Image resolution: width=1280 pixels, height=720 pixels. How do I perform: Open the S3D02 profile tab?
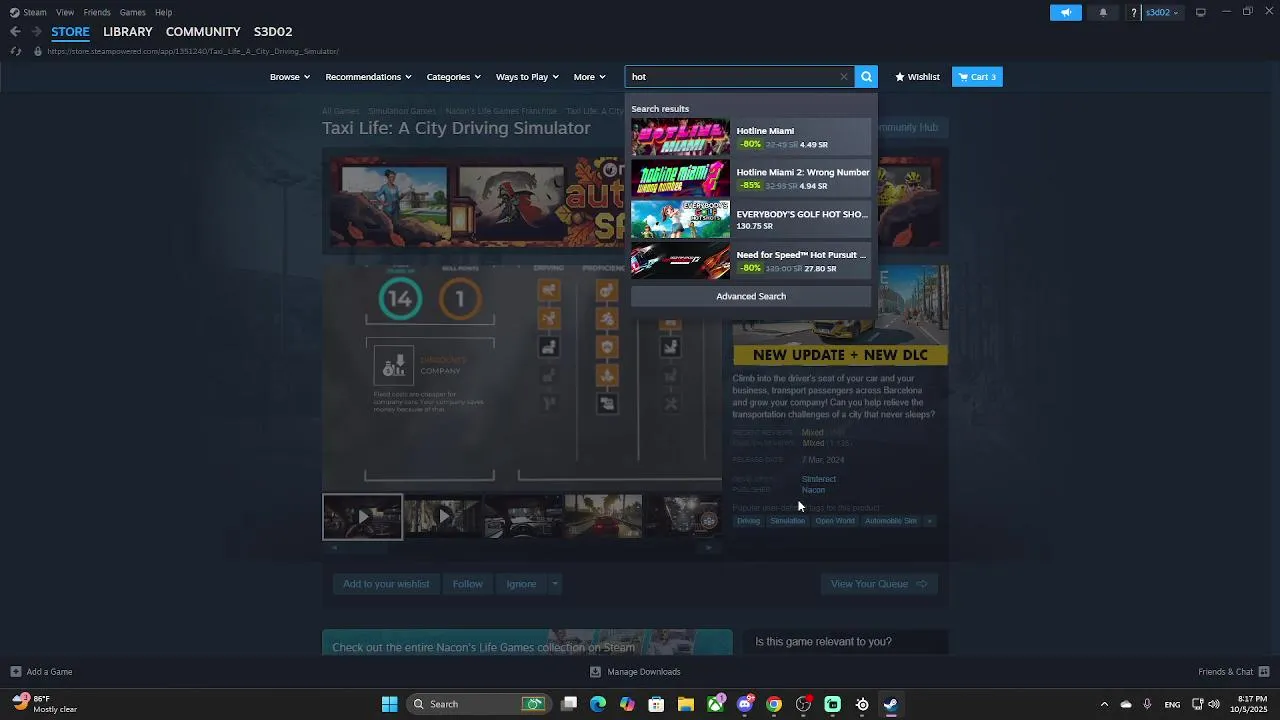273,32
